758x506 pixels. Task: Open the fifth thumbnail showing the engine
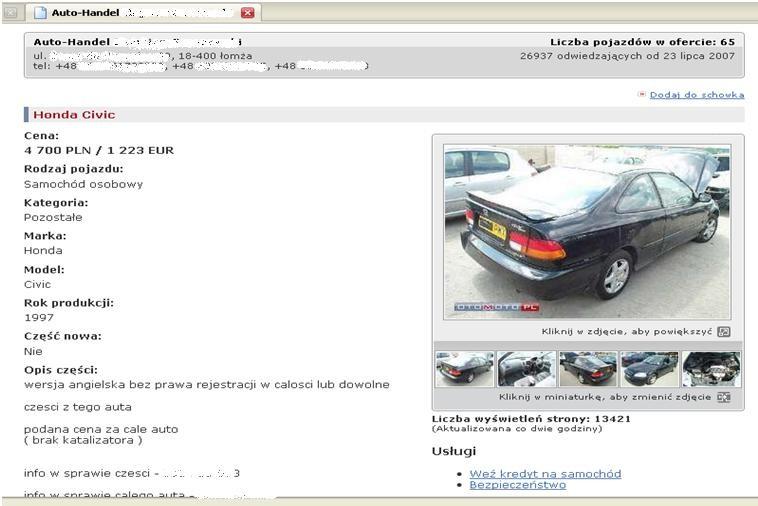pyautogui.click(x=711, y=369)
